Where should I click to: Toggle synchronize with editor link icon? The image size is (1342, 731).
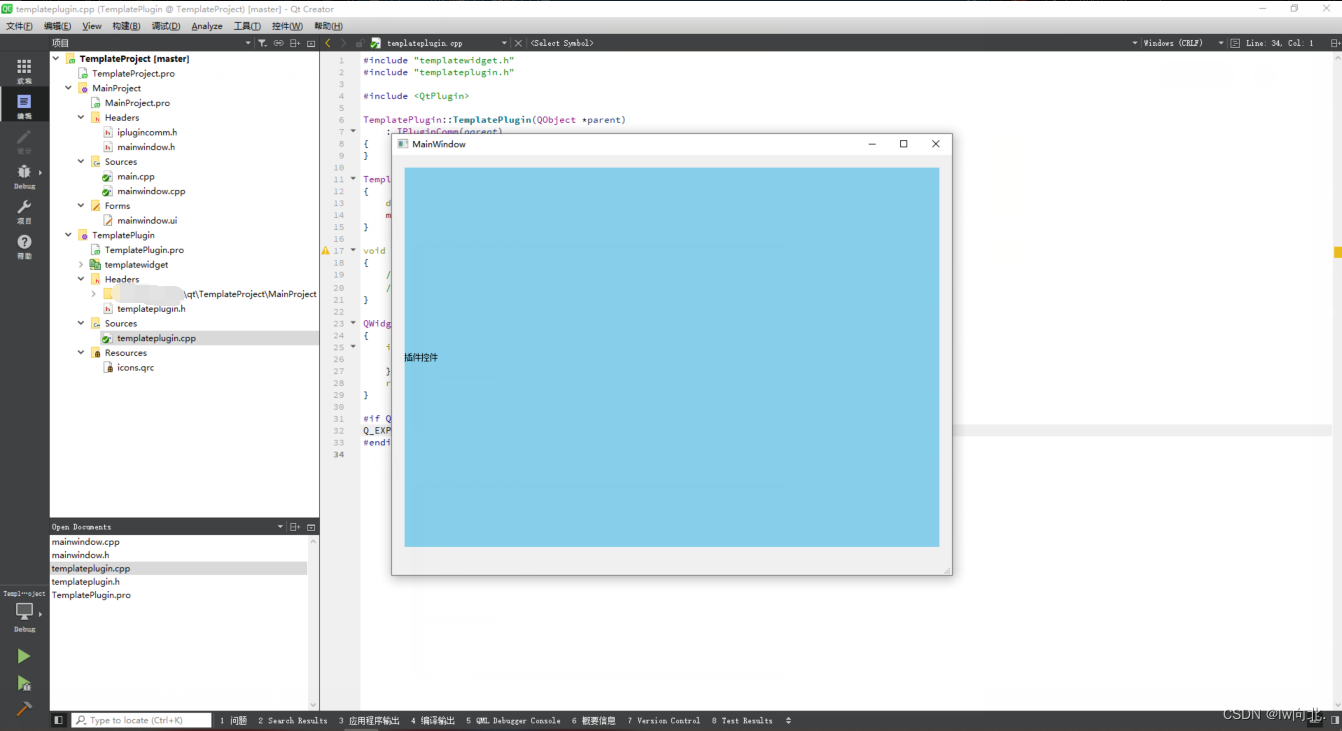[278, 43]
